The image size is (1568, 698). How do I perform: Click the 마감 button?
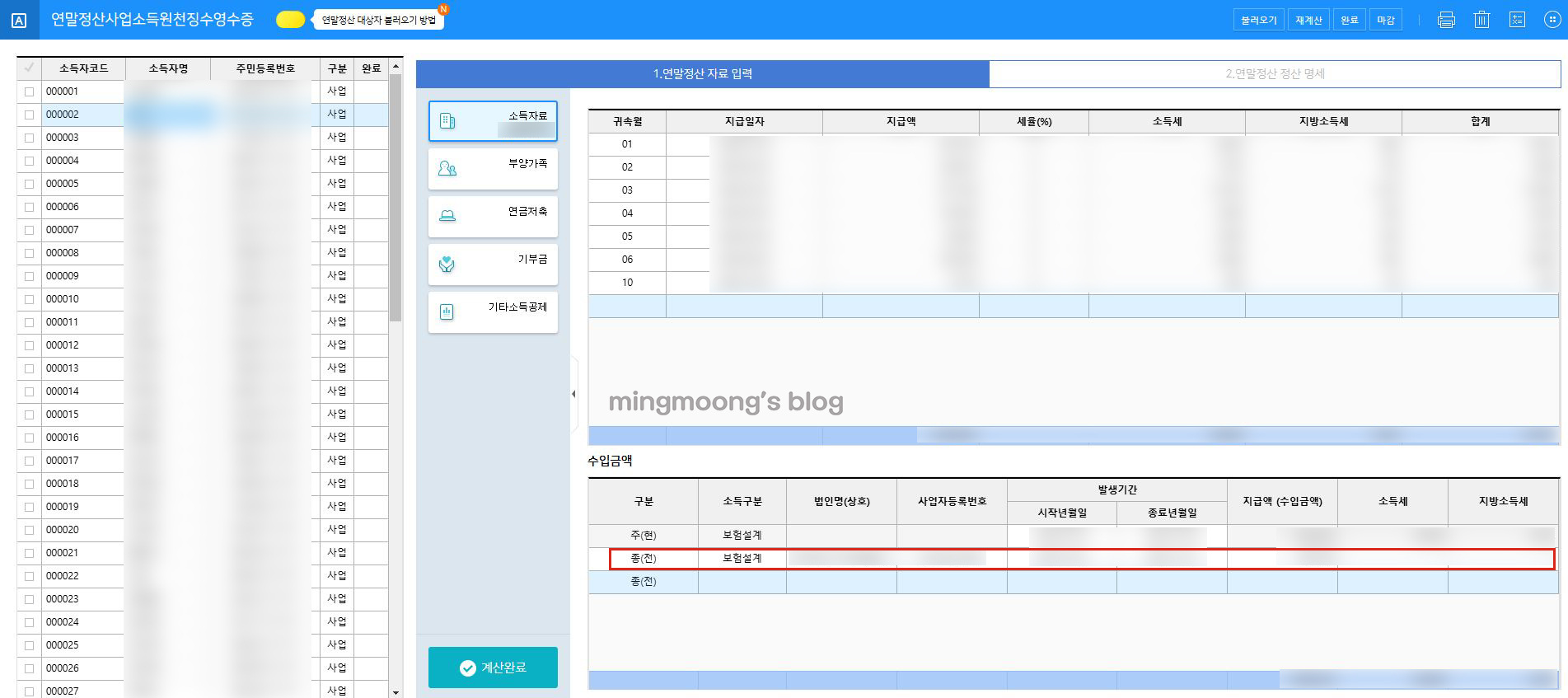coord(1386,20)
